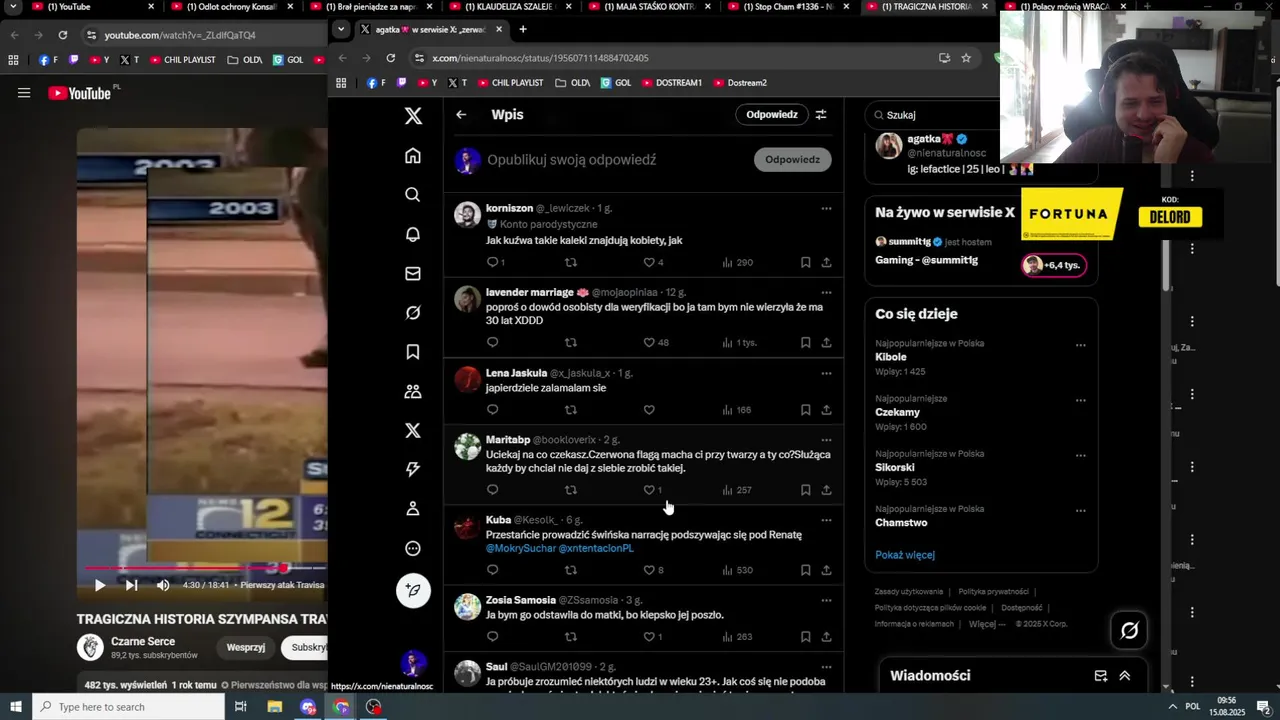View stats on Zosia Samosia's reply
Viewport: 1280px width, 720px height.
coord(737,637)
